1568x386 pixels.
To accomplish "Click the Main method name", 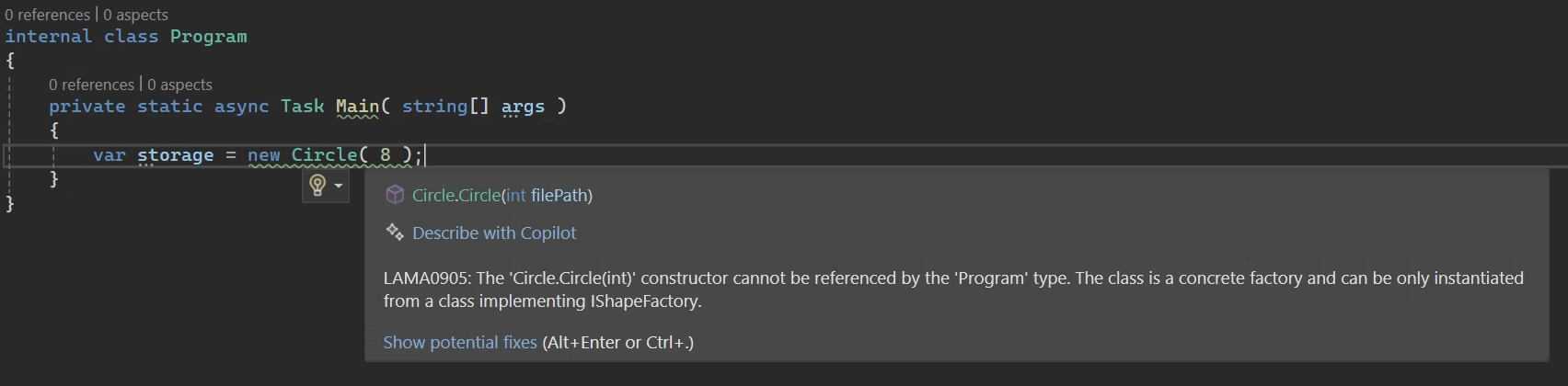I will click(357, 107).
